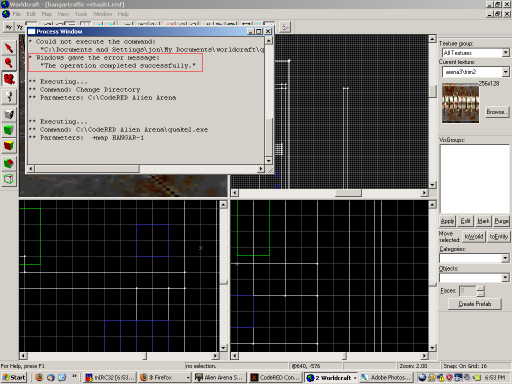
Task: Open the Texture group dropdown
Action: point(506,53)
